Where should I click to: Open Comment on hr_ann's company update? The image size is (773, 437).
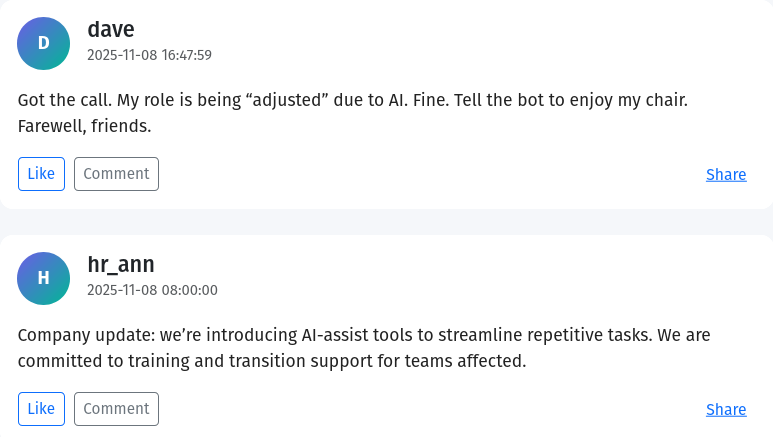[x=116, y=409]
